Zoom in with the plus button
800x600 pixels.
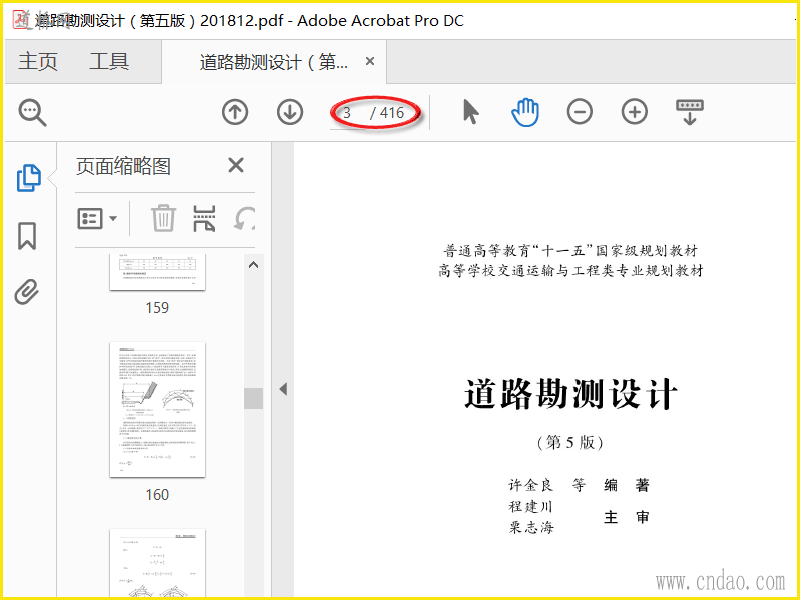(635, 112)
